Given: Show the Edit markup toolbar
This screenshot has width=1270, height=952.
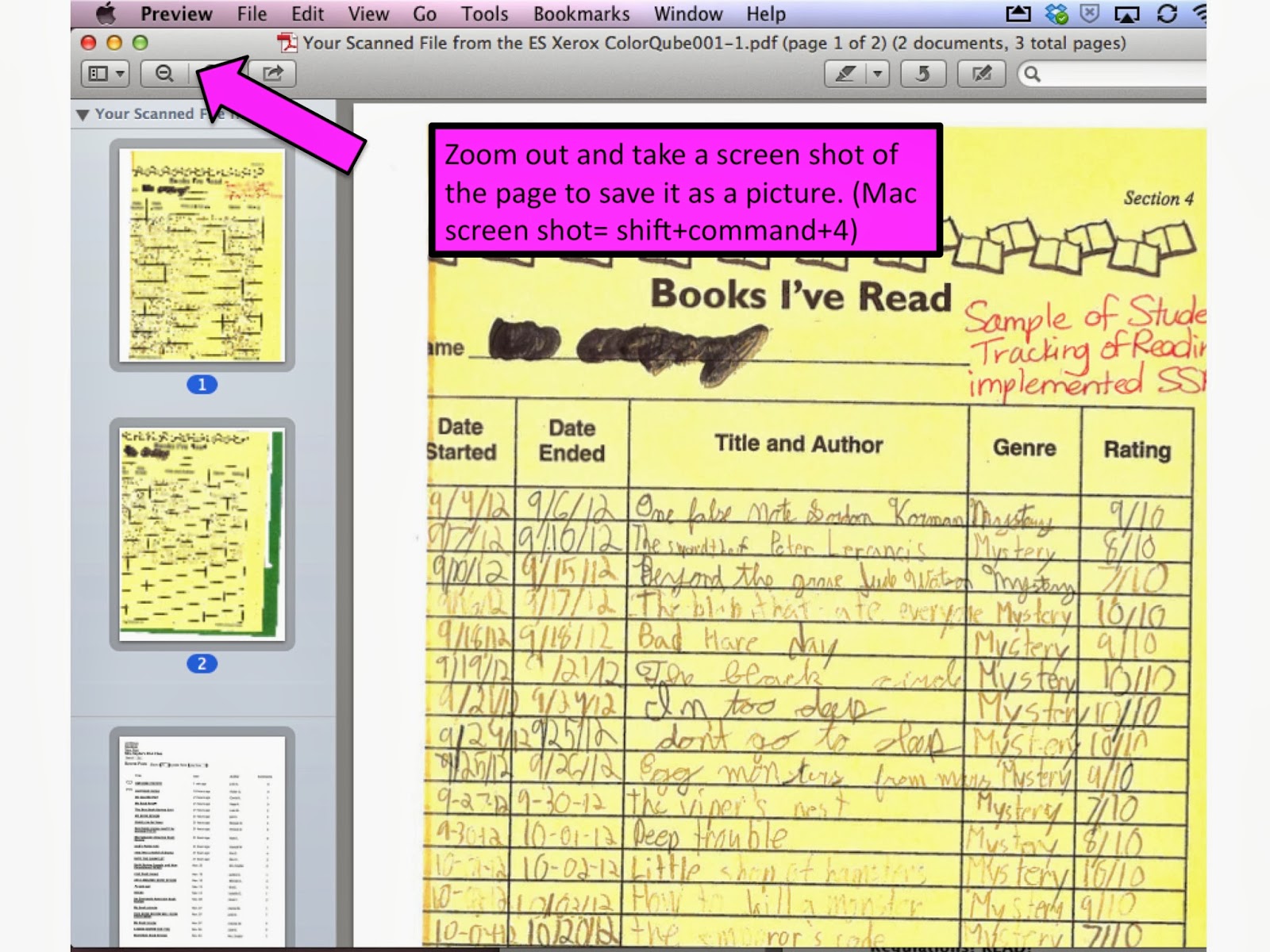Looking at the screenshot, I should (982, 74).
